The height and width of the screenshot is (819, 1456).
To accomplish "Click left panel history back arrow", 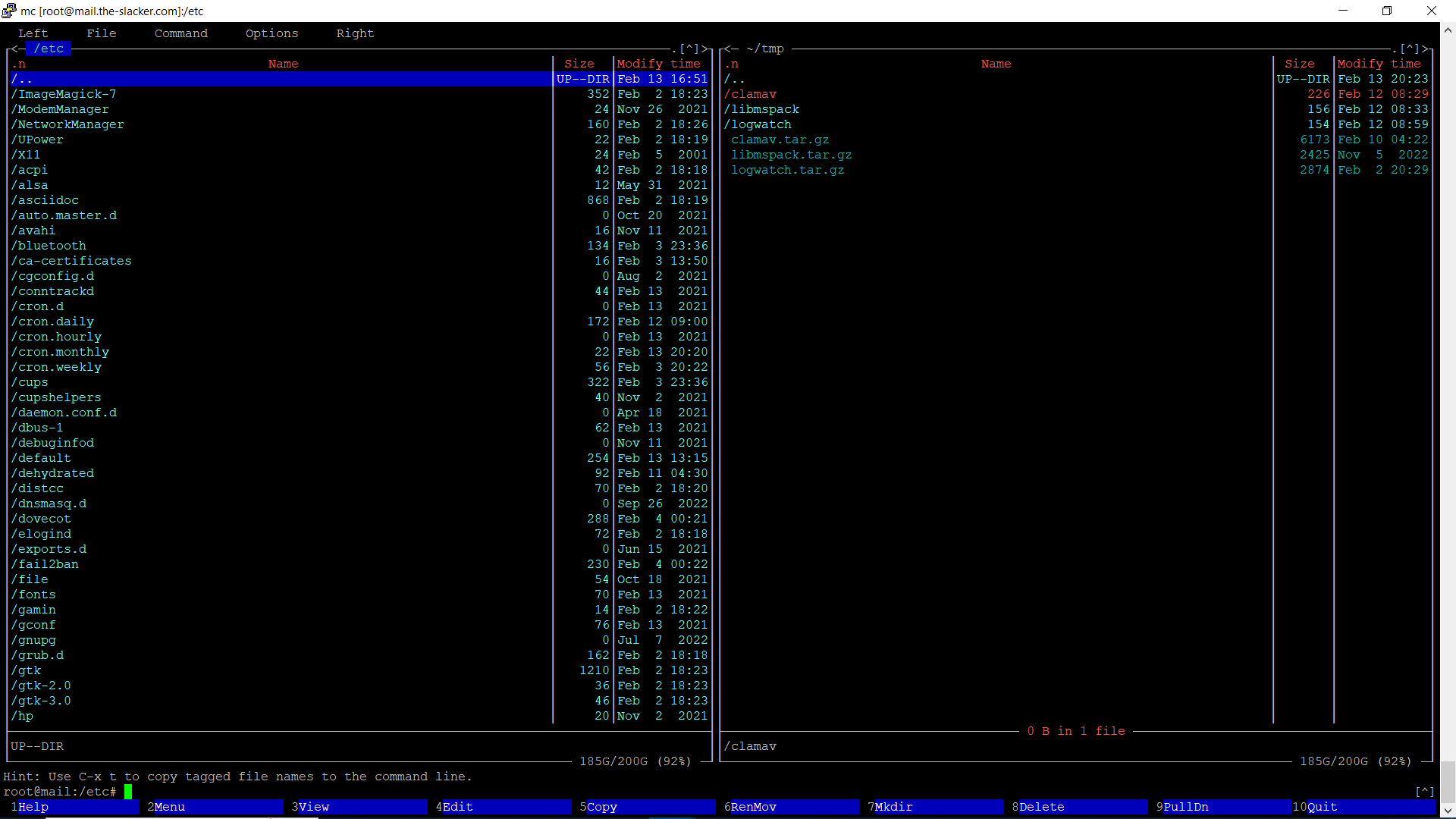I will click(x=14, y=49).
